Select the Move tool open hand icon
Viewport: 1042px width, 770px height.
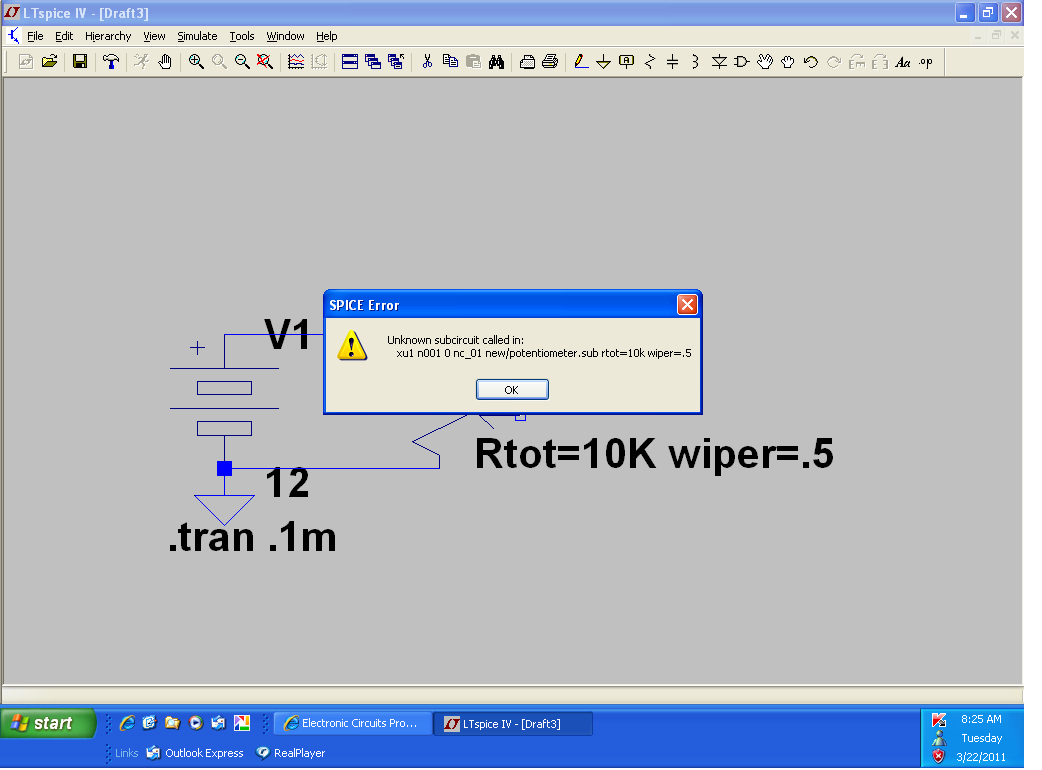pos(765,62)
